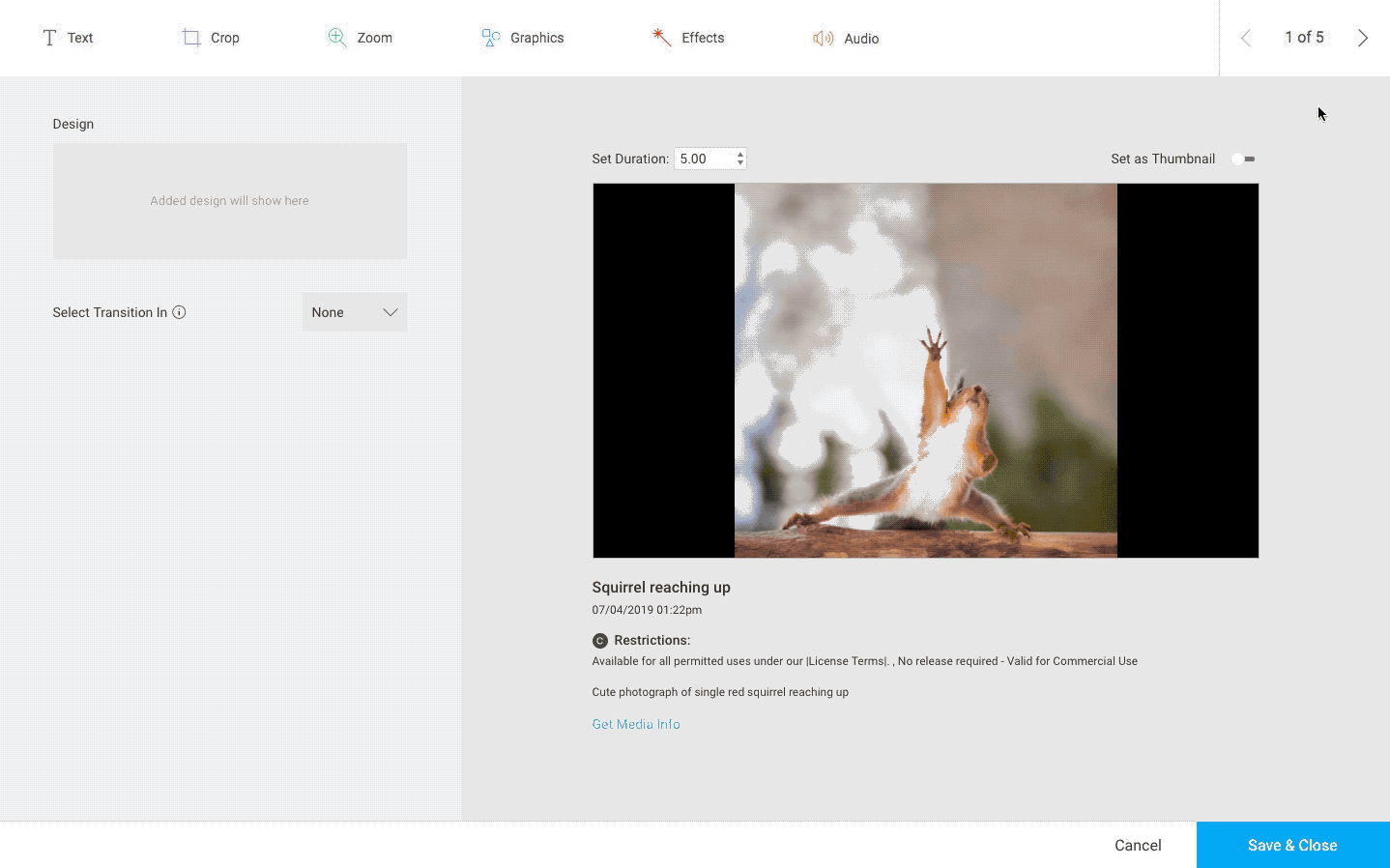The width and height of the screenshot is (1390, 868).
Task: Click the Text tool T icon
Action: 49,38
